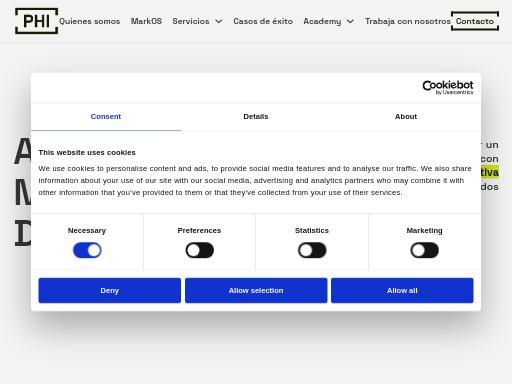The image size is (512, 384).
Task: Click the Preferences category label
Action: 199,231
